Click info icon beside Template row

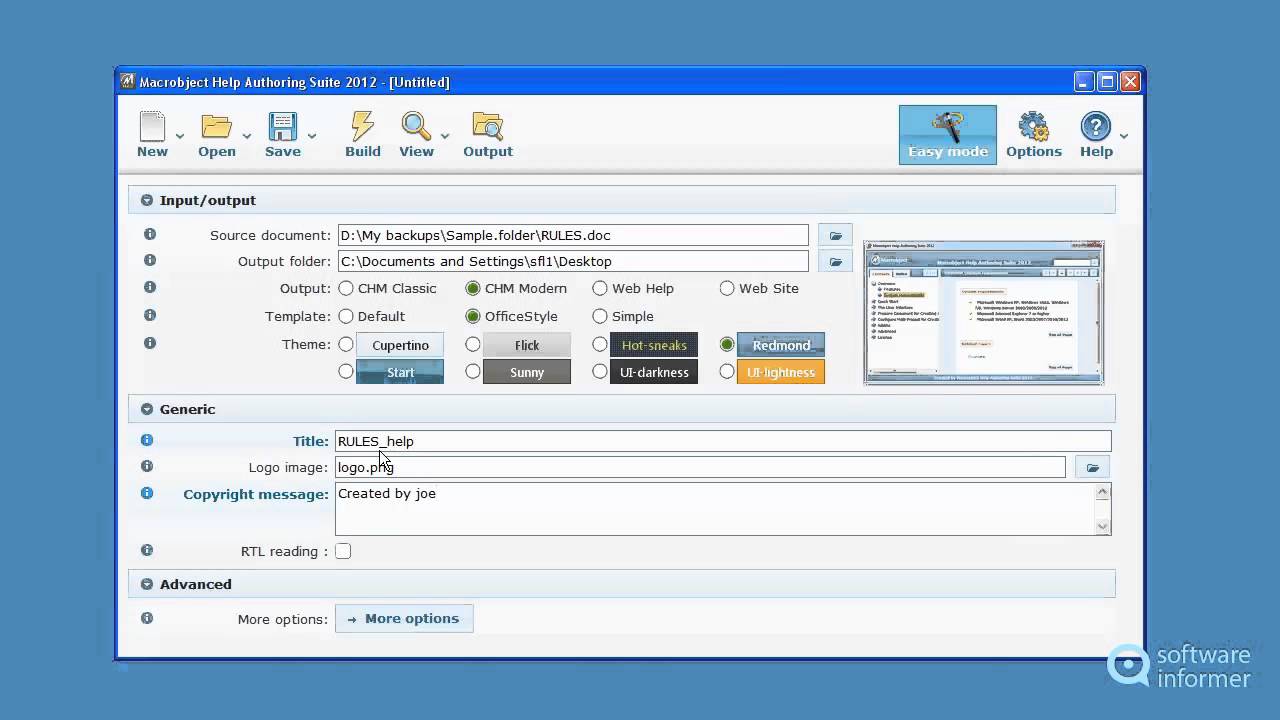(x=149, y=315)
